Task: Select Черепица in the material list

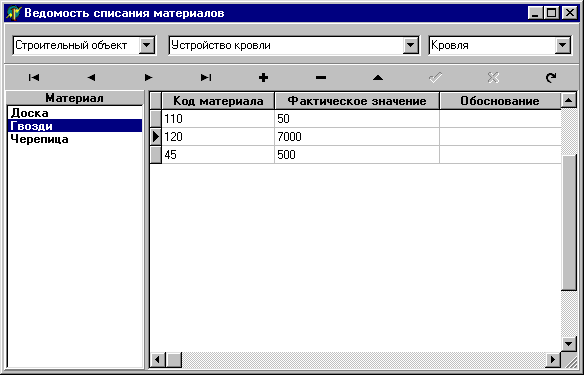Action: [75, 139]
